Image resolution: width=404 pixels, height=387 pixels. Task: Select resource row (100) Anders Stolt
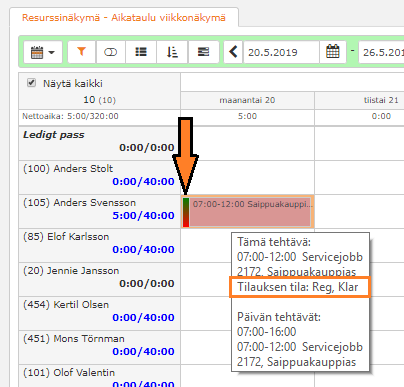coord(99,177)
